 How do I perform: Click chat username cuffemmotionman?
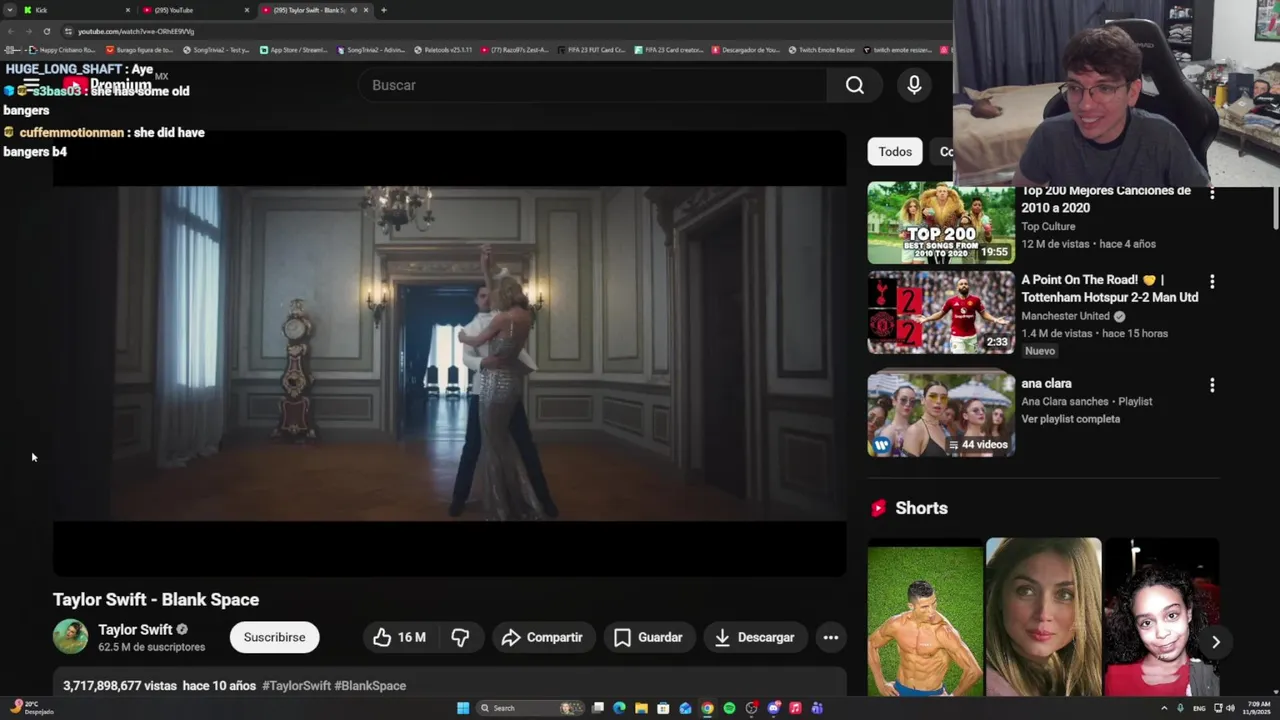click(71, 132)
